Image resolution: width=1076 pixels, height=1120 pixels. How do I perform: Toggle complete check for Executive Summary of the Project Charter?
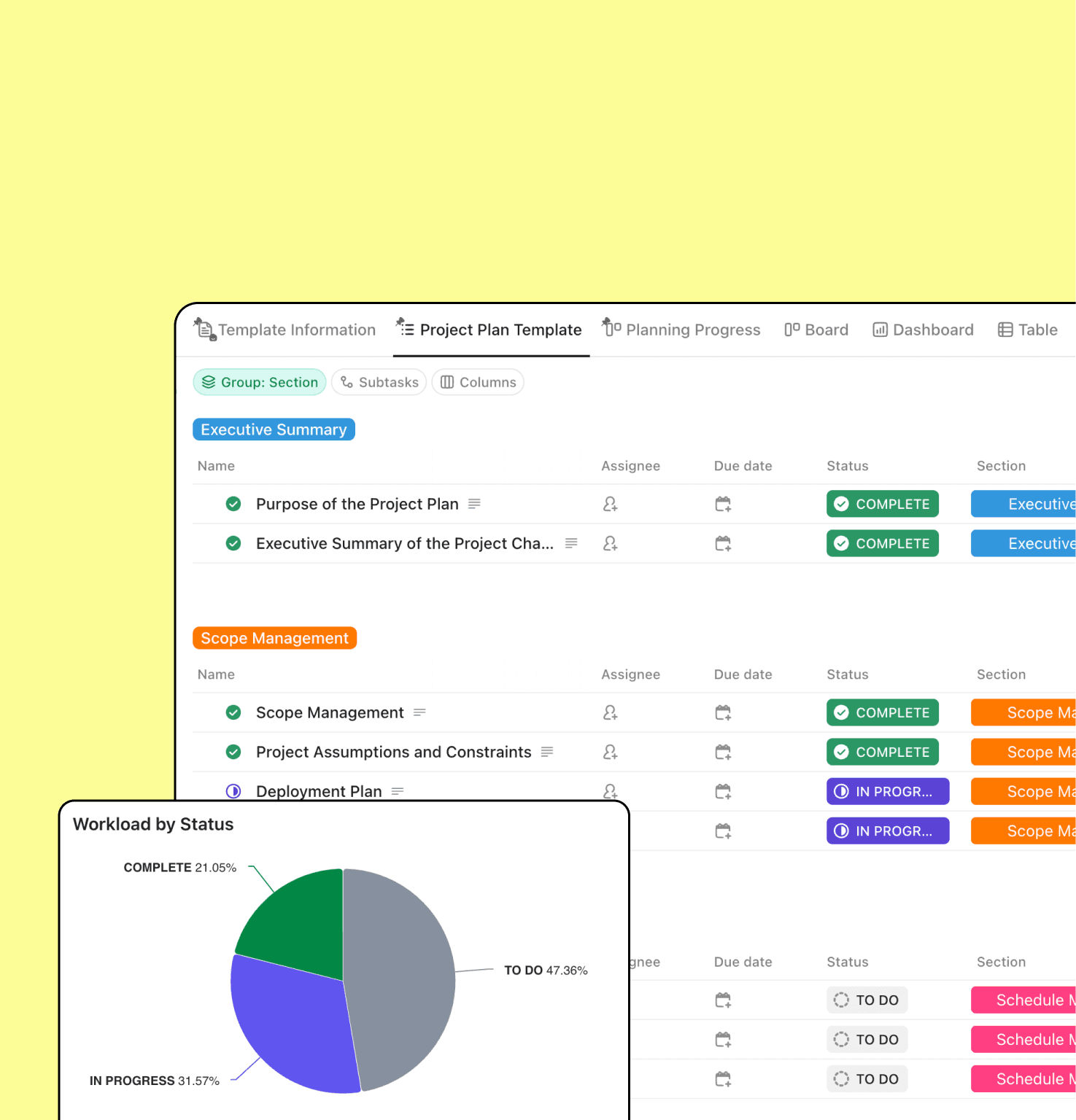click(x=233, y=543)
